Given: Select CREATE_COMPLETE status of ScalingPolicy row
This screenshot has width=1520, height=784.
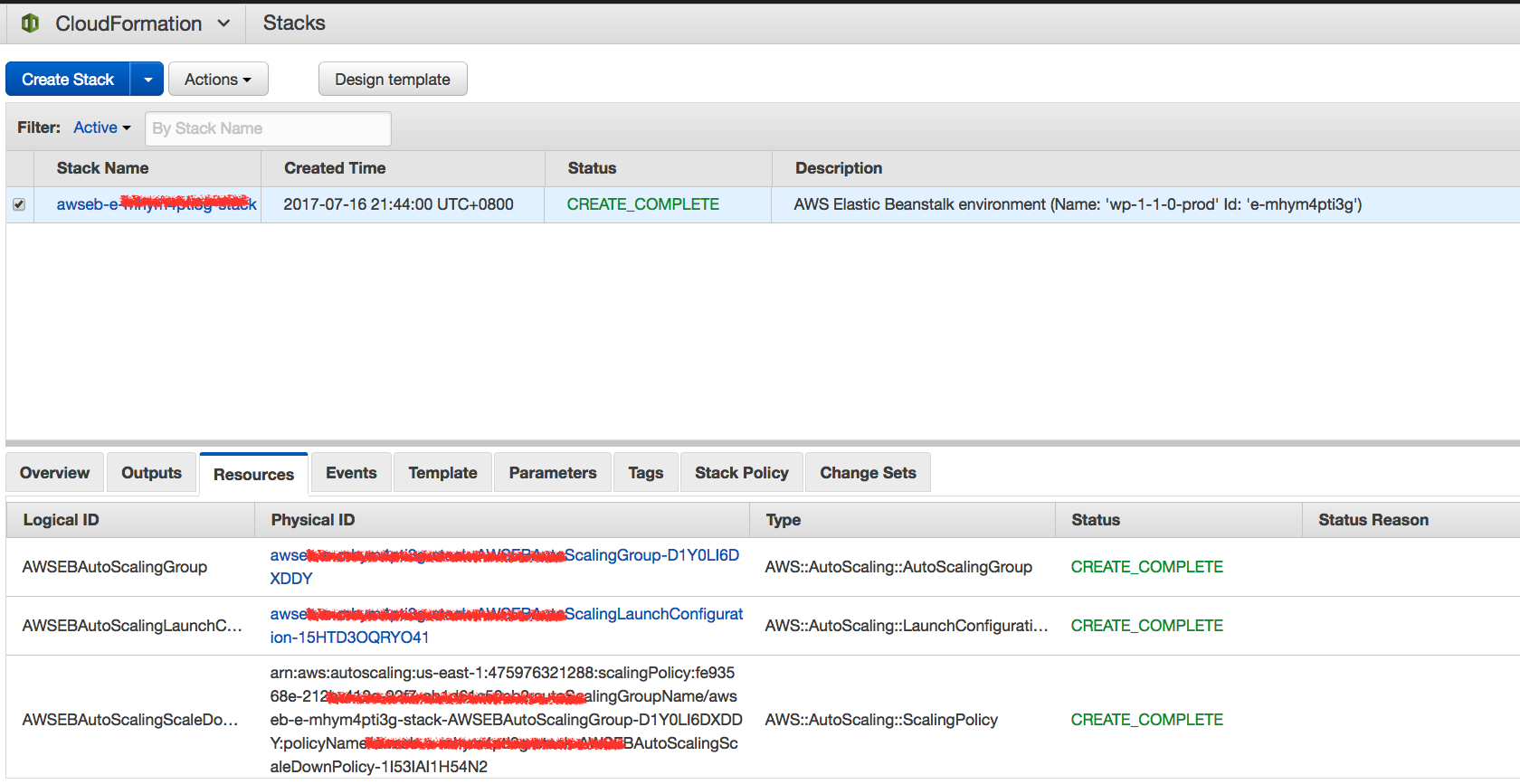Looking at the screenshot, I should pyautogui.click(x=1146, y=720).
